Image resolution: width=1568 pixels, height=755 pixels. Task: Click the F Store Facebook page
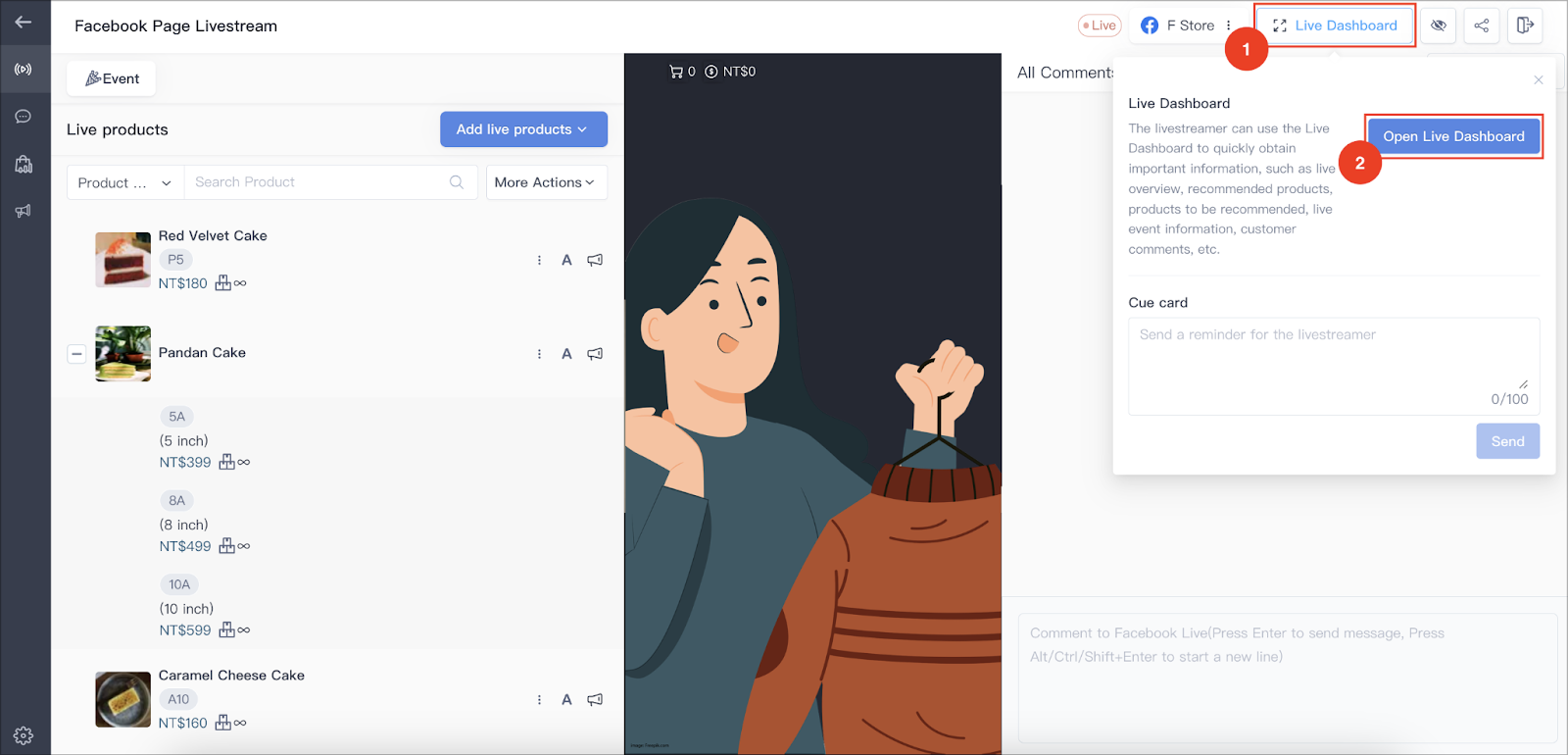pos(1177,25)
